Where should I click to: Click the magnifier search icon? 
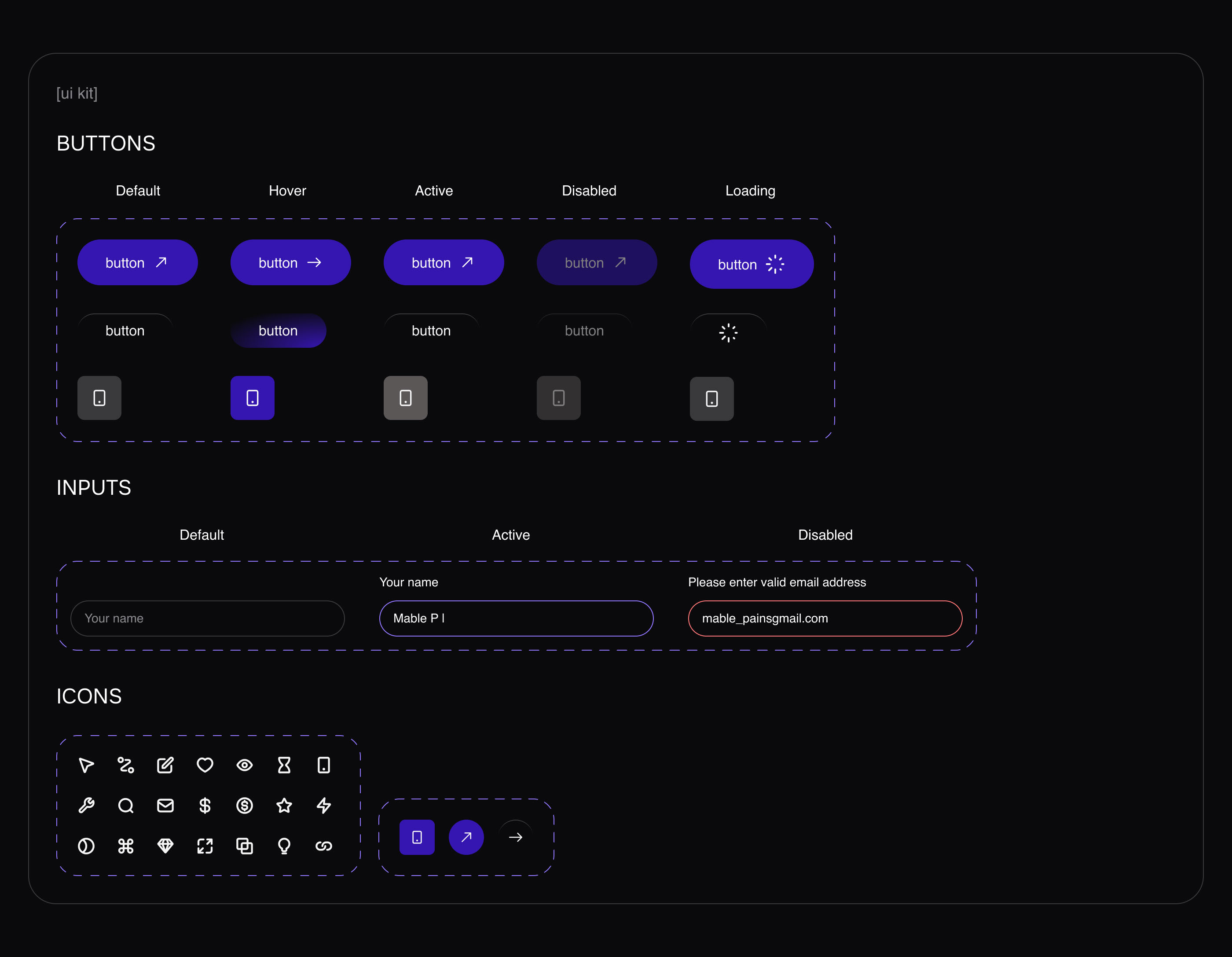pyautogui.click(x=126, y=805)
